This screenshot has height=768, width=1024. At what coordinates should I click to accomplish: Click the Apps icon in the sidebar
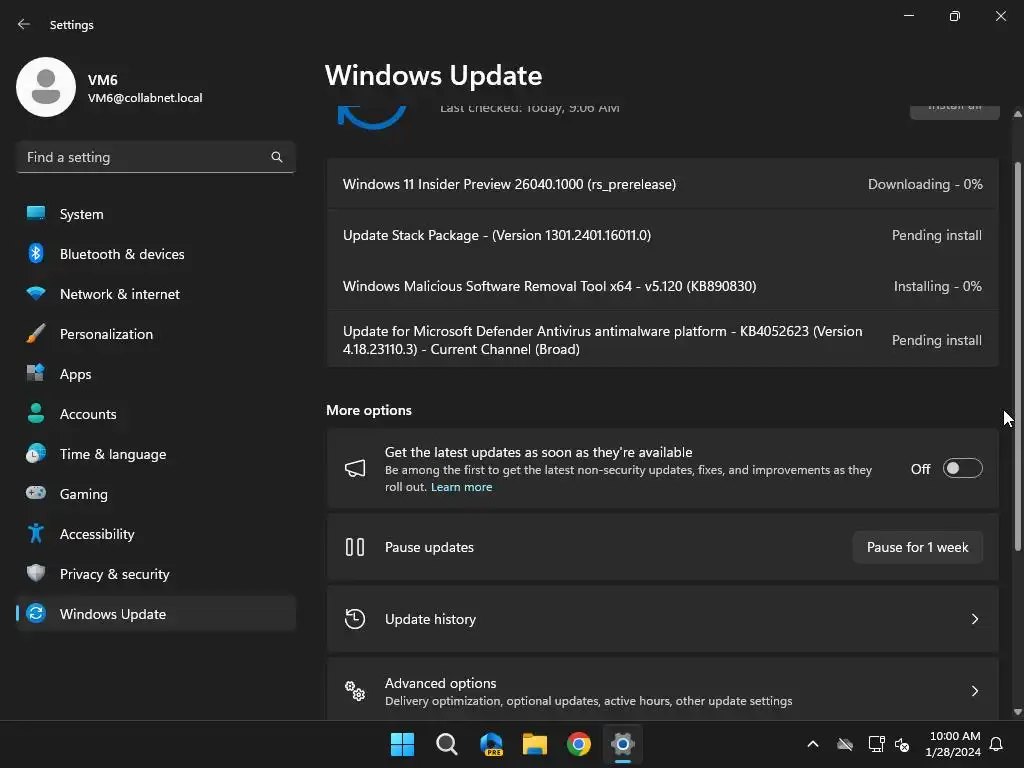36,374
